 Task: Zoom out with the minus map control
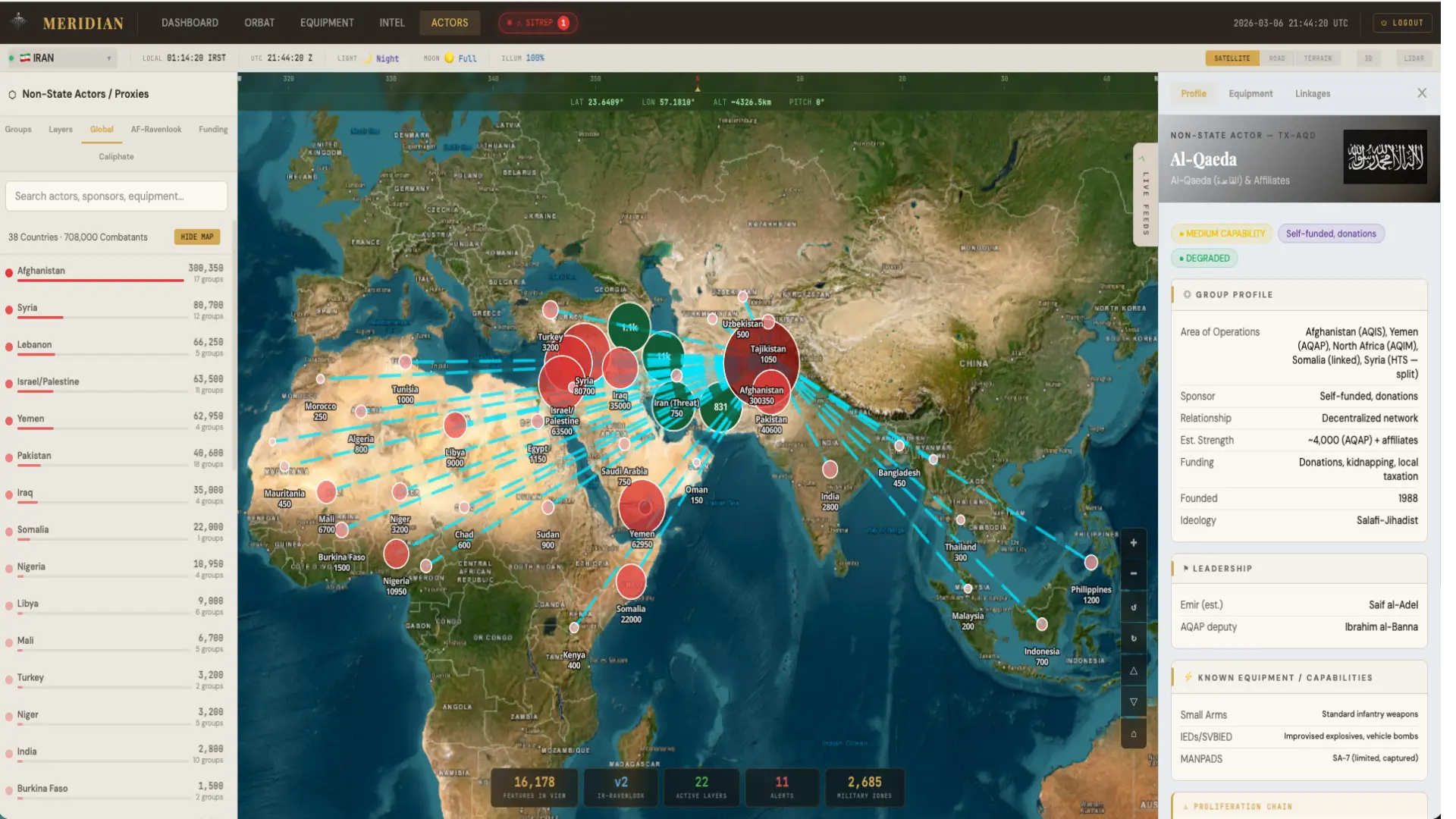point(1133,574)
